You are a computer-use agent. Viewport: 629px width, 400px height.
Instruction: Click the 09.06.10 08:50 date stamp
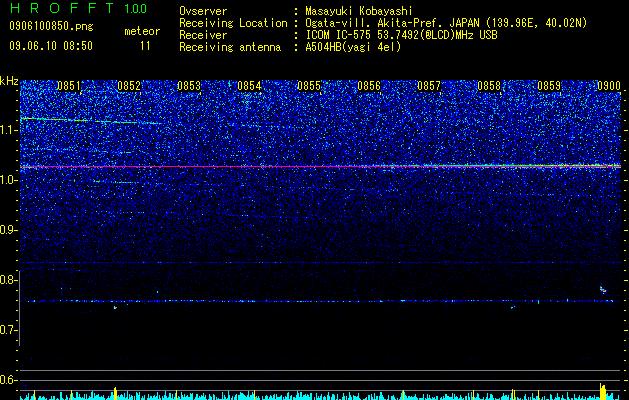coord(51,46)
